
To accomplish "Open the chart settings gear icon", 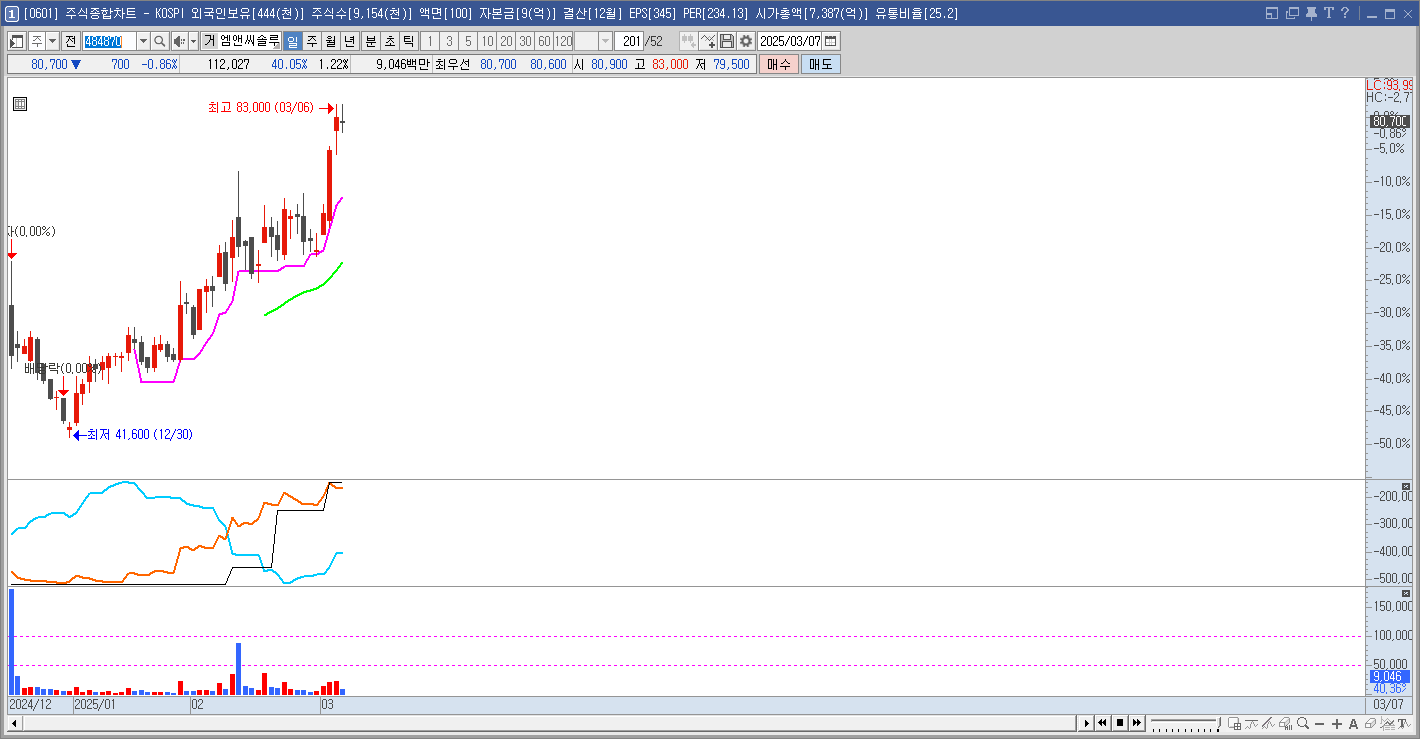I will click(745, 41).
